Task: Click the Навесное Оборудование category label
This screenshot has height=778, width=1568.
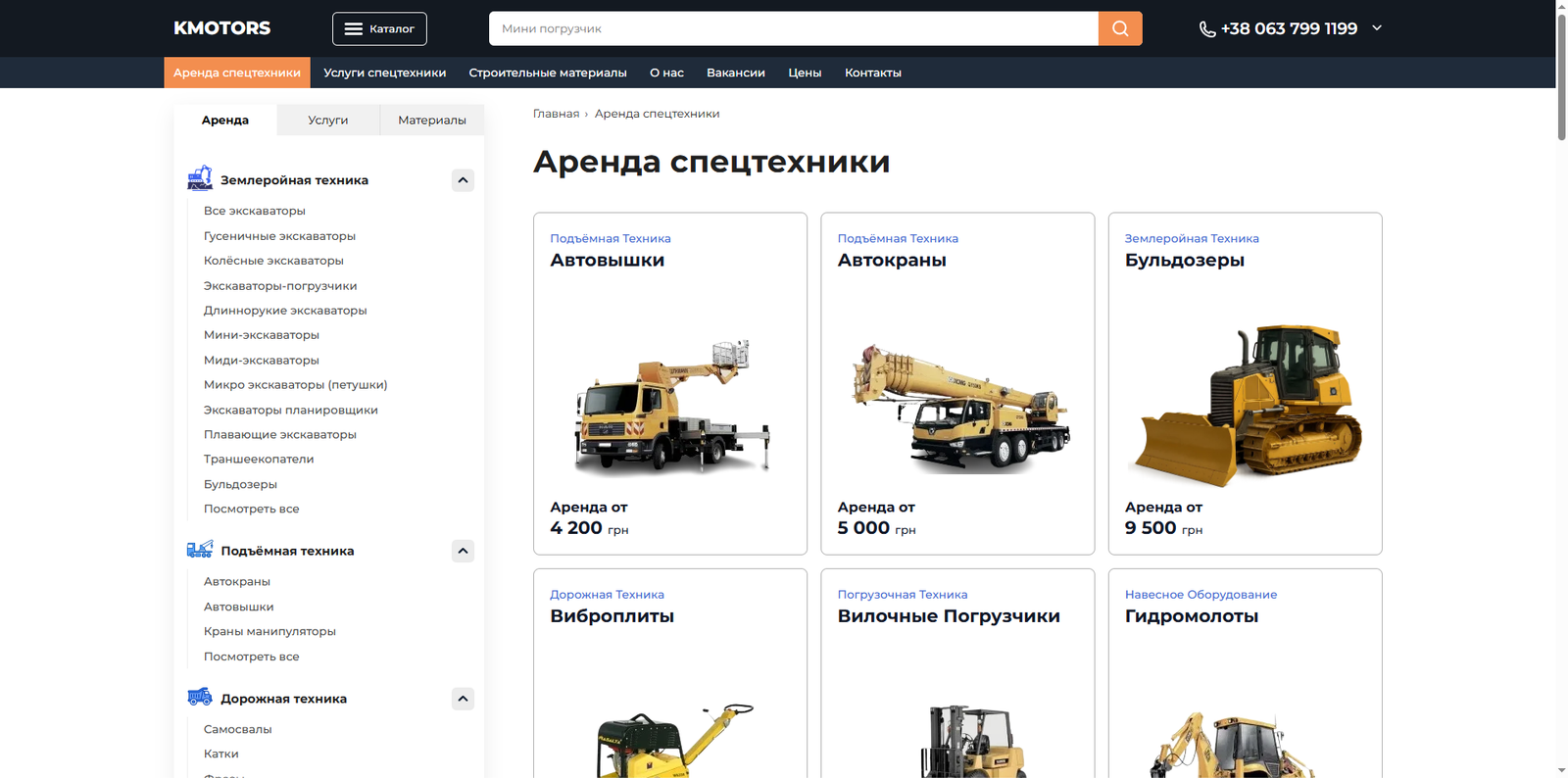Action: (x=1200, y=595)
